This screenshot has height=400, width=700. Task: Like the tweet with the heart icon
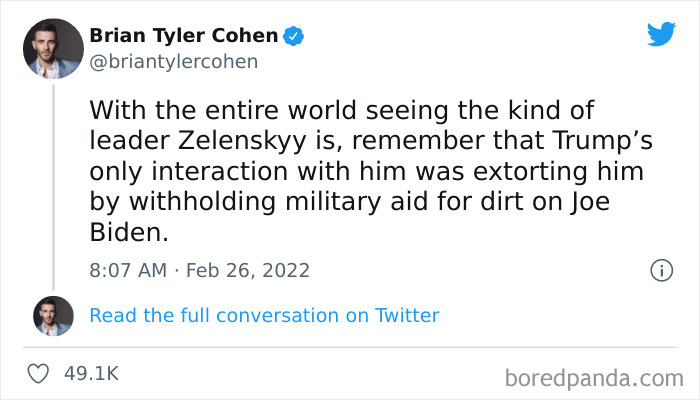[x=39, y=374]
